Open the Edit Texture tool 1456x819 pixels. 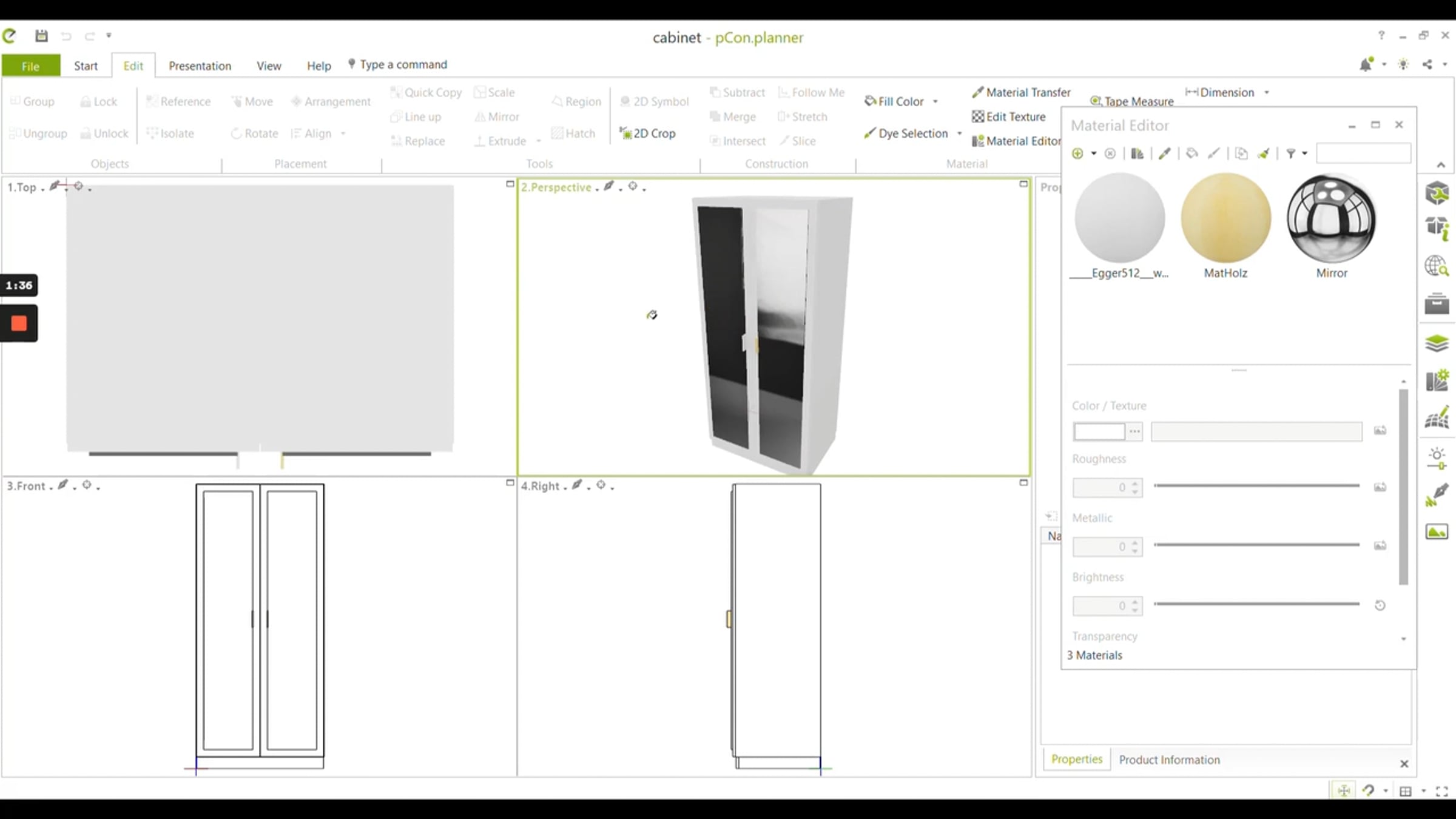pos(1009,116)
